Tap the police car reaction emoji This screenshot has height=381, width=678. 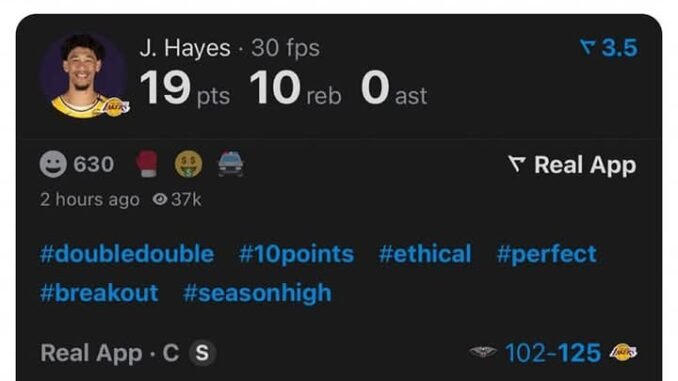(x=230, y=164)
